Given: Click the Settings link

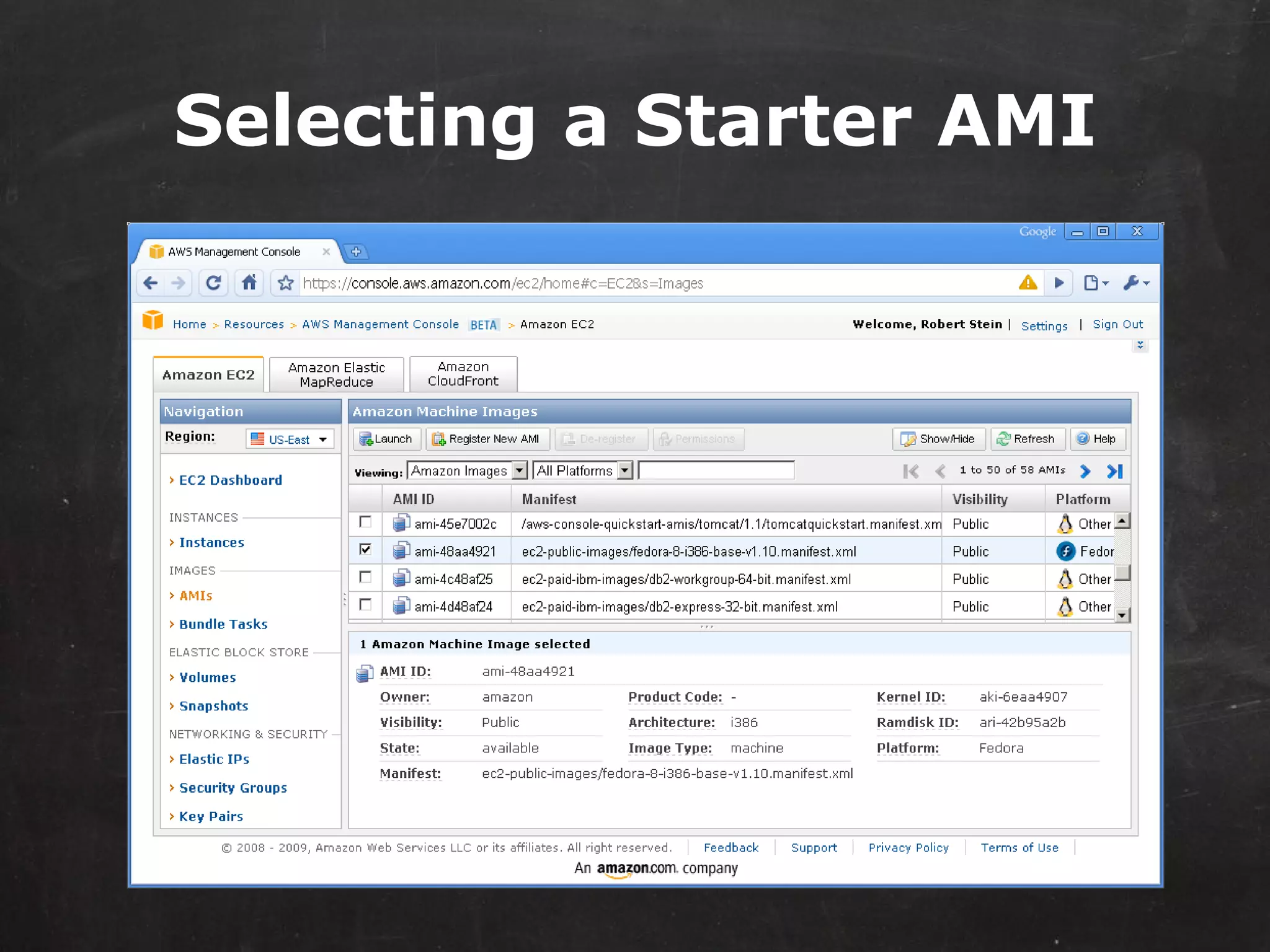Looking at the screenshot, I should (1044, 326).
